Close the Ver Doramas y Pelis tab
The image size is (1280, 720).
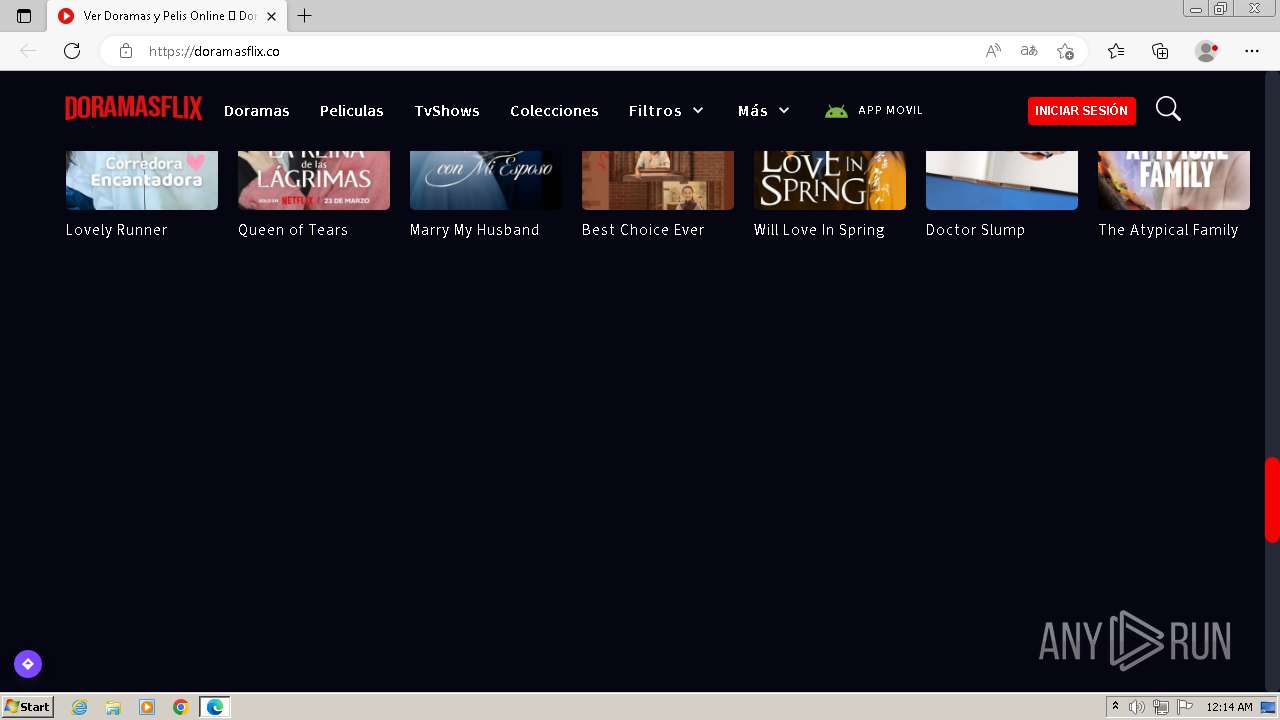[x=271, y=16]
